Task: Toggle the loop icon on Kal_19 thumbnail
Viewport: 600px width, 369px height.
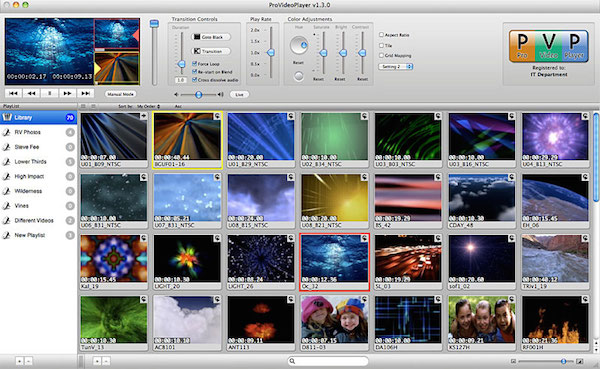Action: click(x=143, y=238)
